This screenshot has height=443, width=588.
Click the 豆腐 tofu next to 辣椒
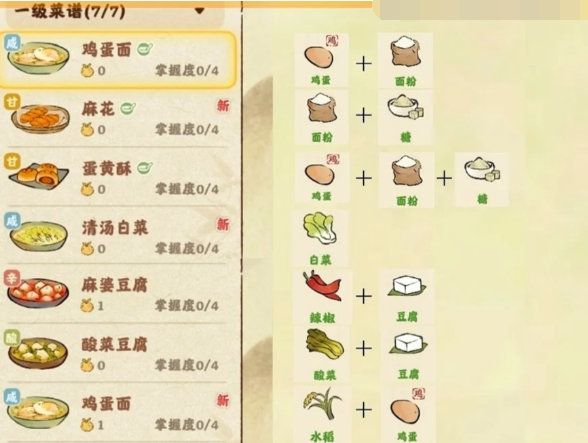[x=407, y=296]
